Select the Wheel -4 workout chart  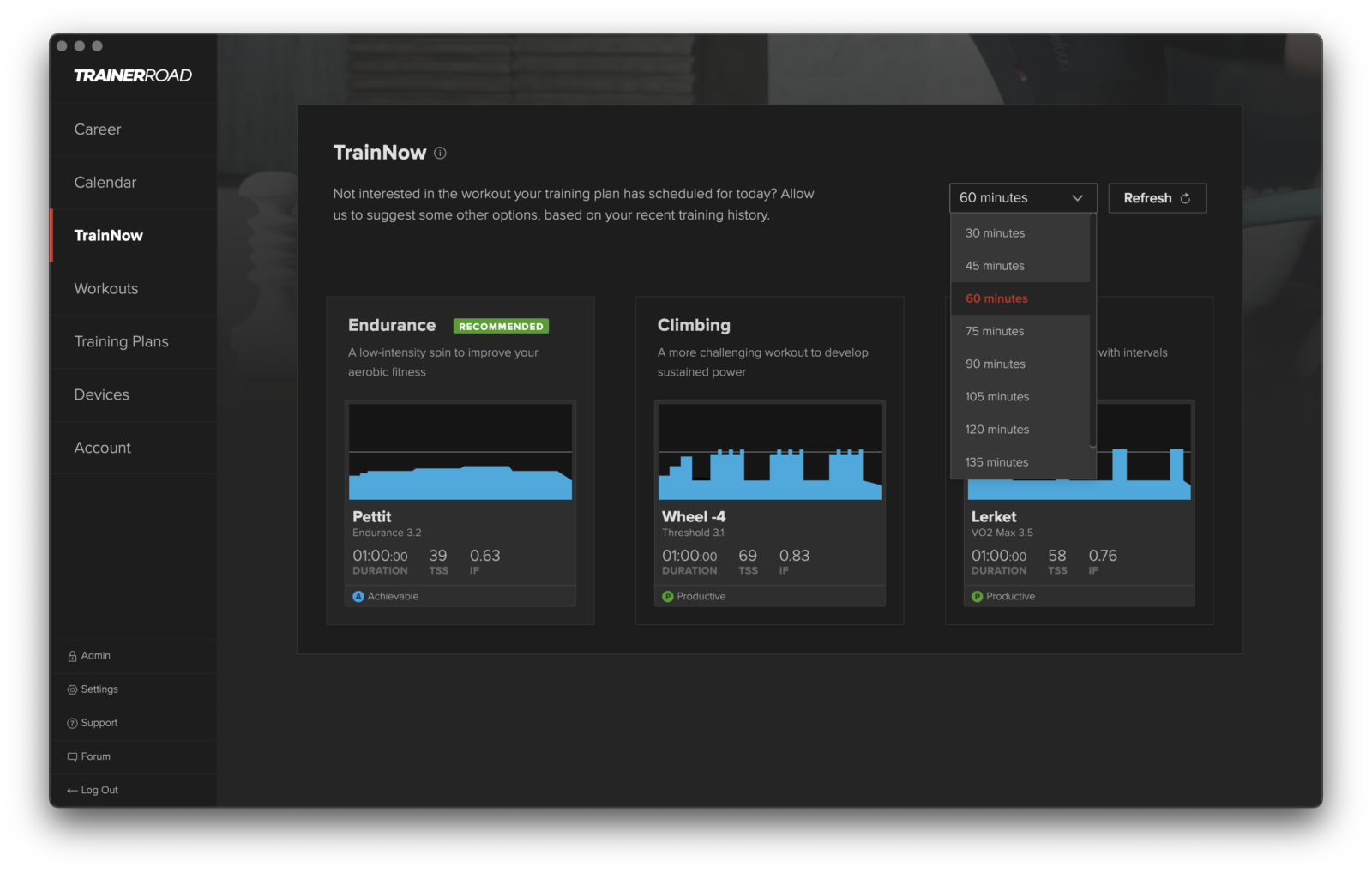769,452
